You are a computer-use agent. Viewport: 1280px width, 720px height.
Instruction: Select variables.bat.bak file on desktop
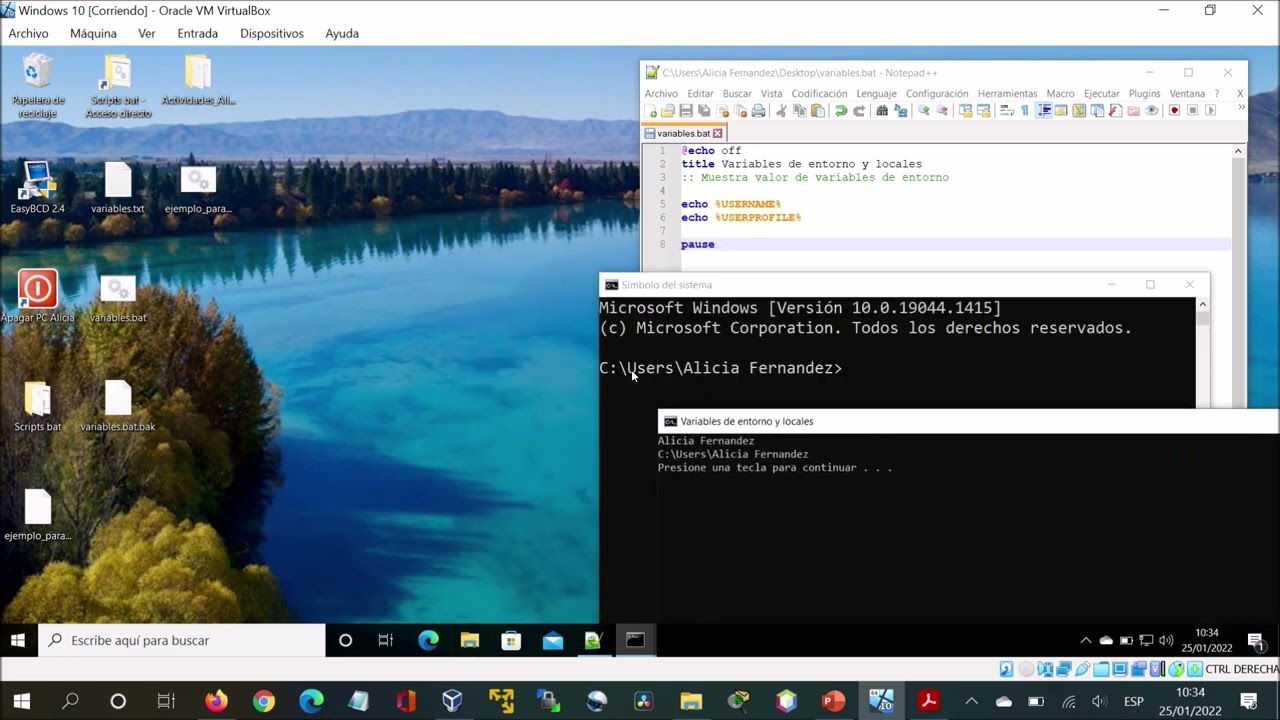click(118, 405)
